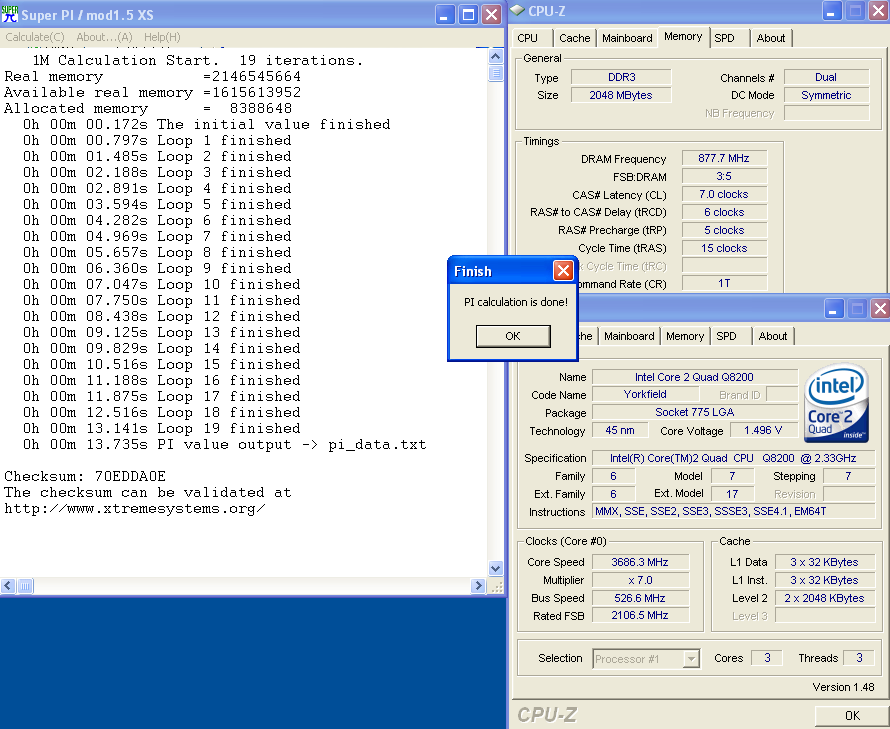Click the Command Rate 1T value
The width and height of the screenshot is (890, 729).
724,283
